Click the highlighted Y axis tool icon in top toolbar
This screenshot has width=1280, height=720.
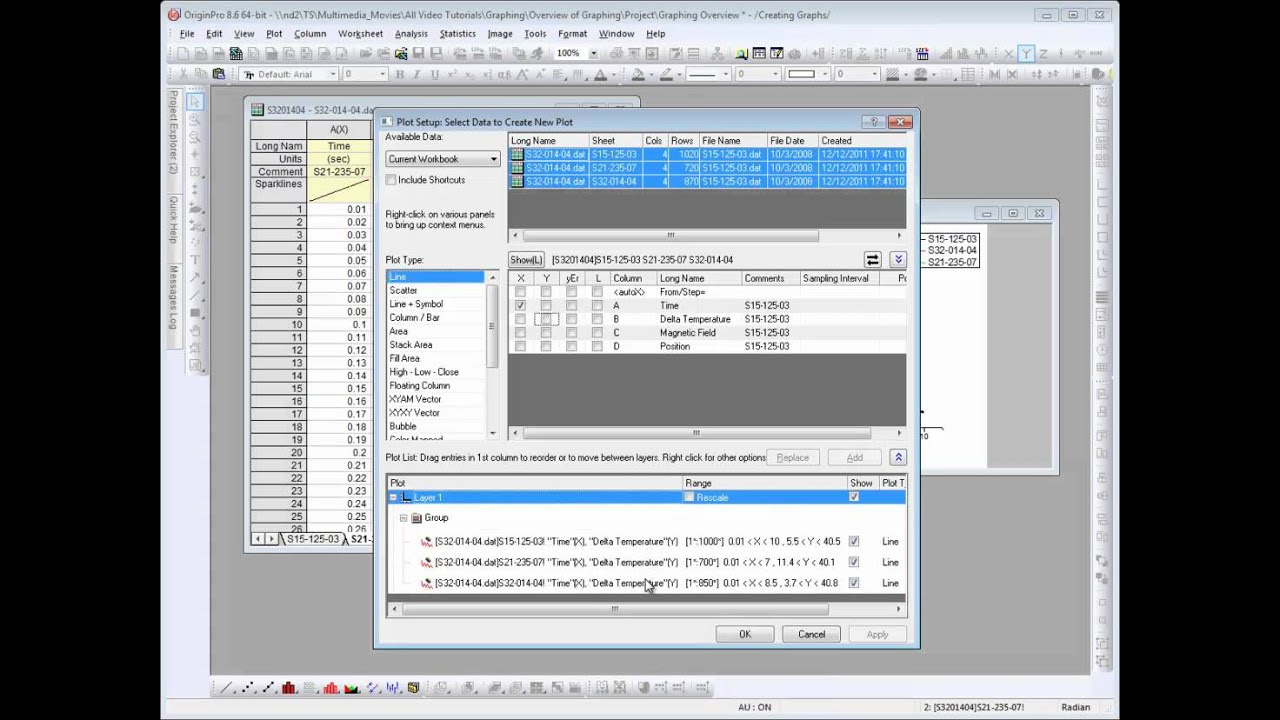pos(1026,53)
